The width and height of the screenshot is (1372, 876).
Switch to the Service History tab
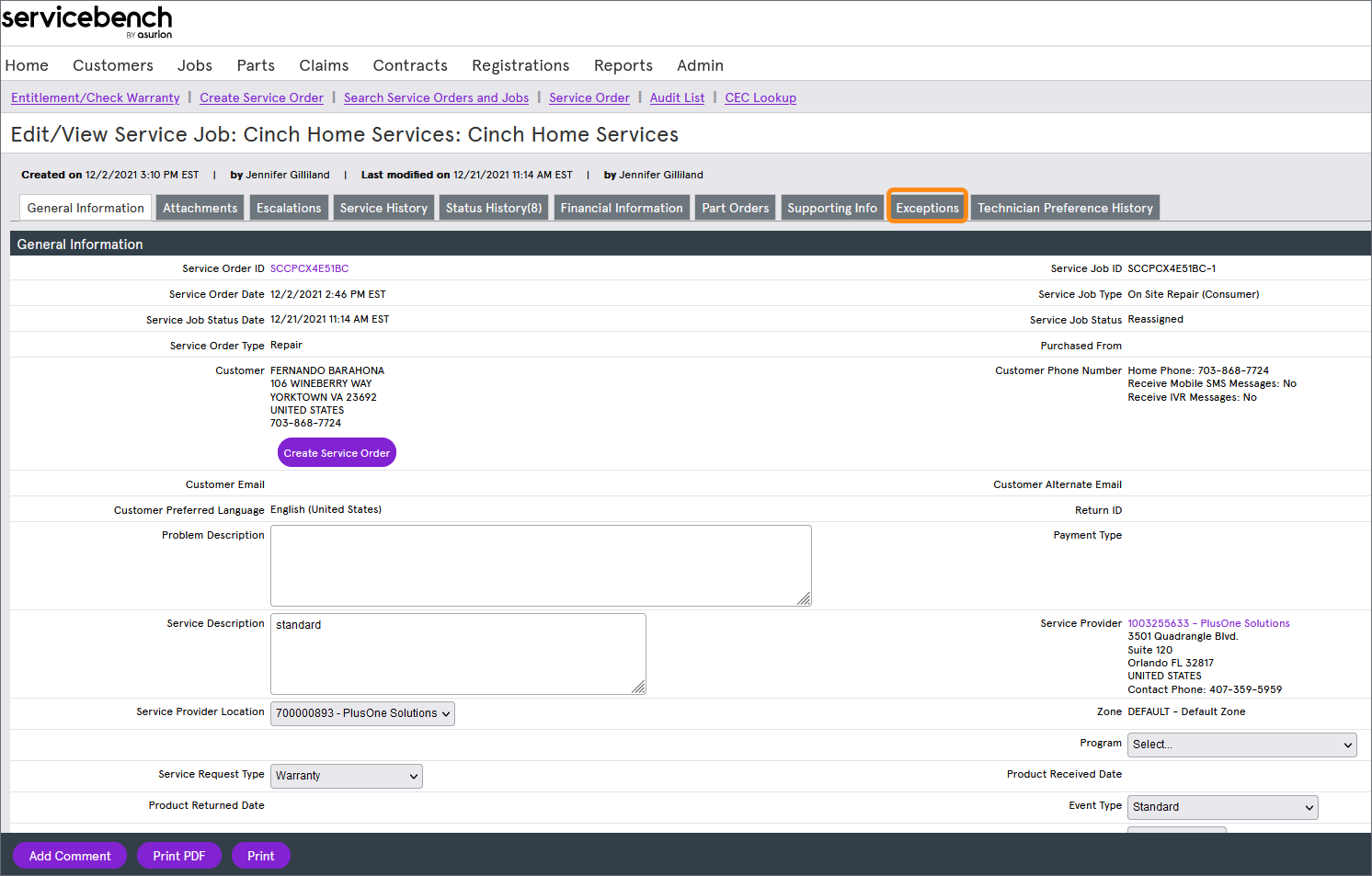383,208
